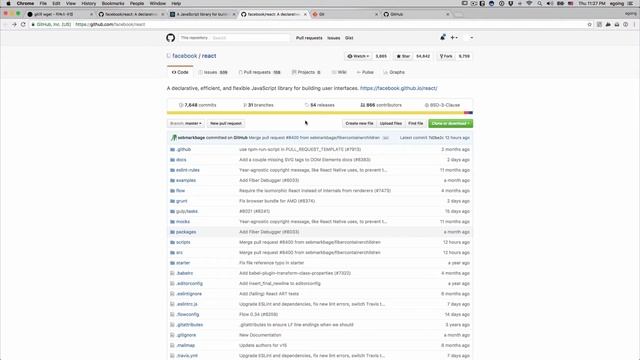
Task: Open the eslint-rules folder
Action: pos(188,170)
